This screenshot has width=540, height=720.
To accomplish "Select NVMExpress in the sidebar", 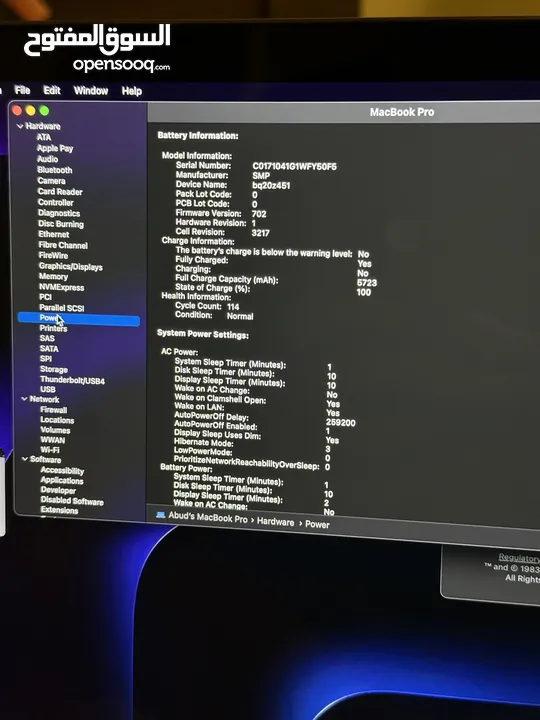I will point(62,287).
